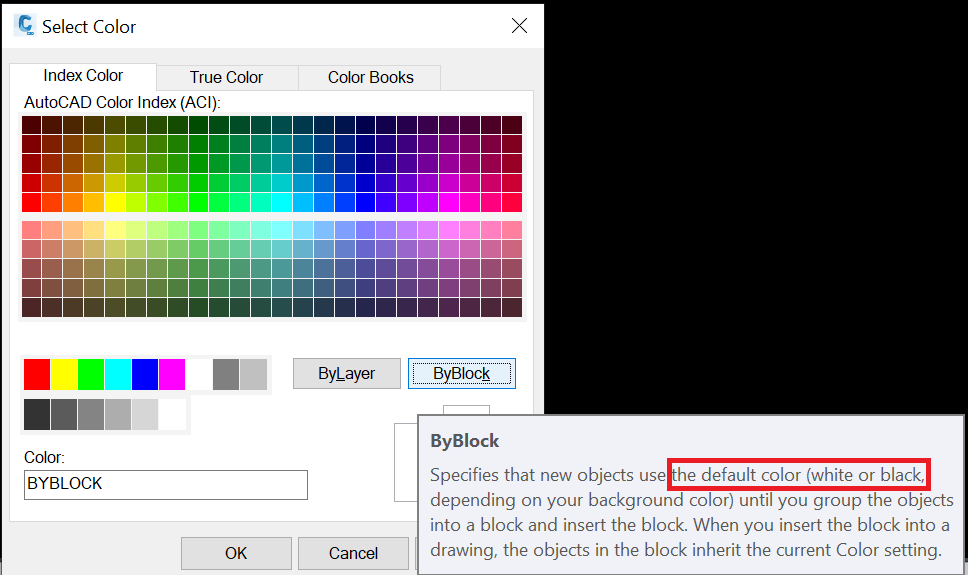Select the middle gray swatch, third in shades row
Screen dimensions: 968x575
(x=91, y=414)
